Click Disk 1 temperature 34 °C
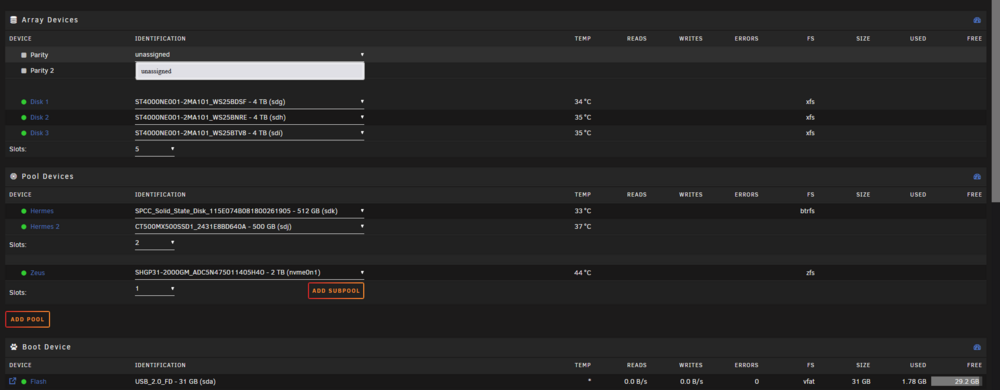 coord(583,102)
